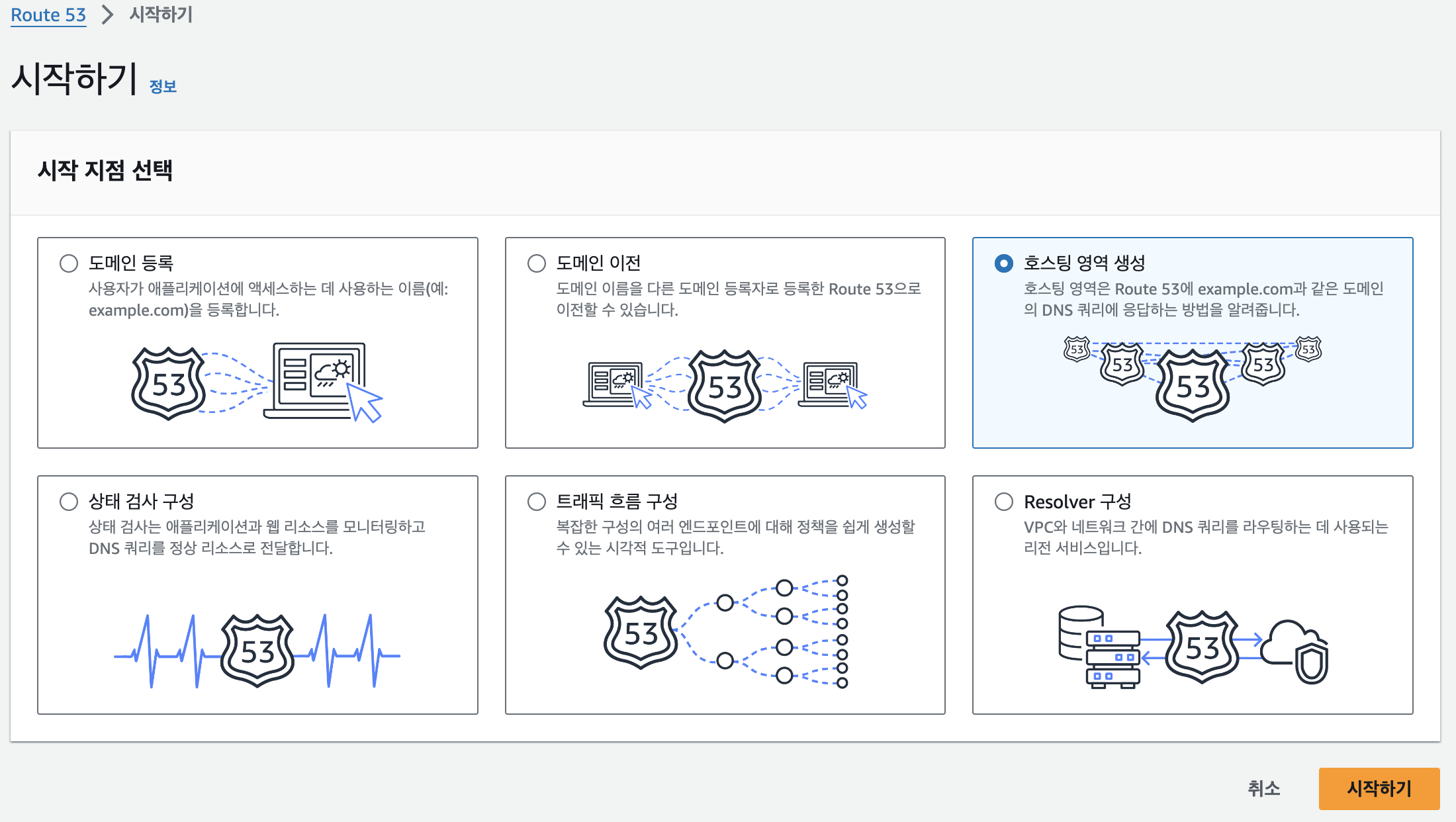Click the orange 시작하기 button
The width and height of the screenshot is (1456, 822).
pos(1379,788)
